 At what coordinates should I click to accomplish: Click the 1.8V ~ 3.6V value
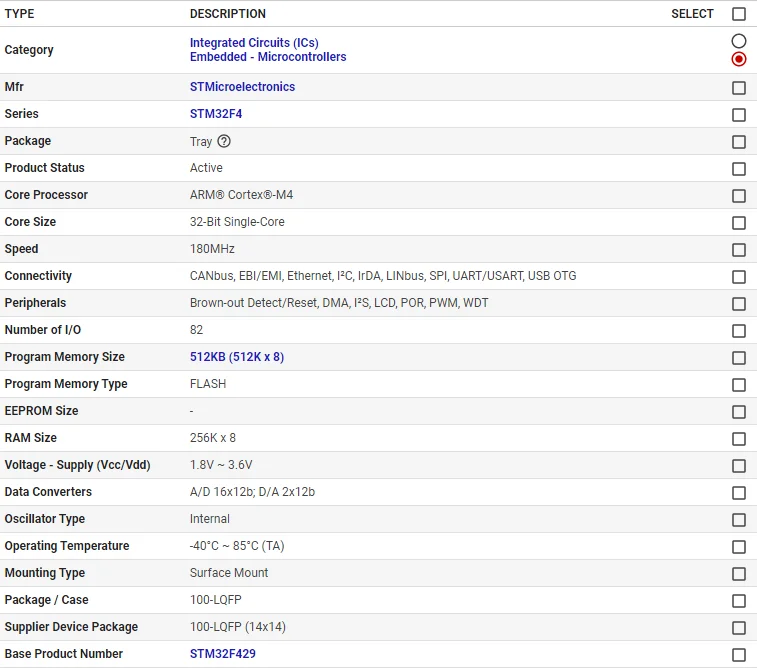(x=221, y=465)
